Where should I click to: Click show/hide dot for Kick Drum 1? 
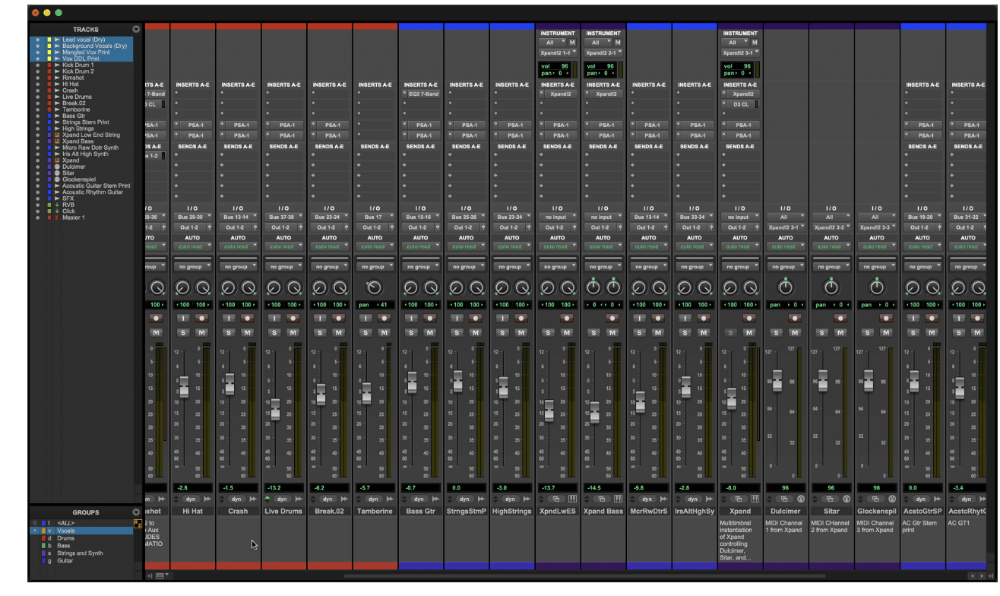(38, 66)
